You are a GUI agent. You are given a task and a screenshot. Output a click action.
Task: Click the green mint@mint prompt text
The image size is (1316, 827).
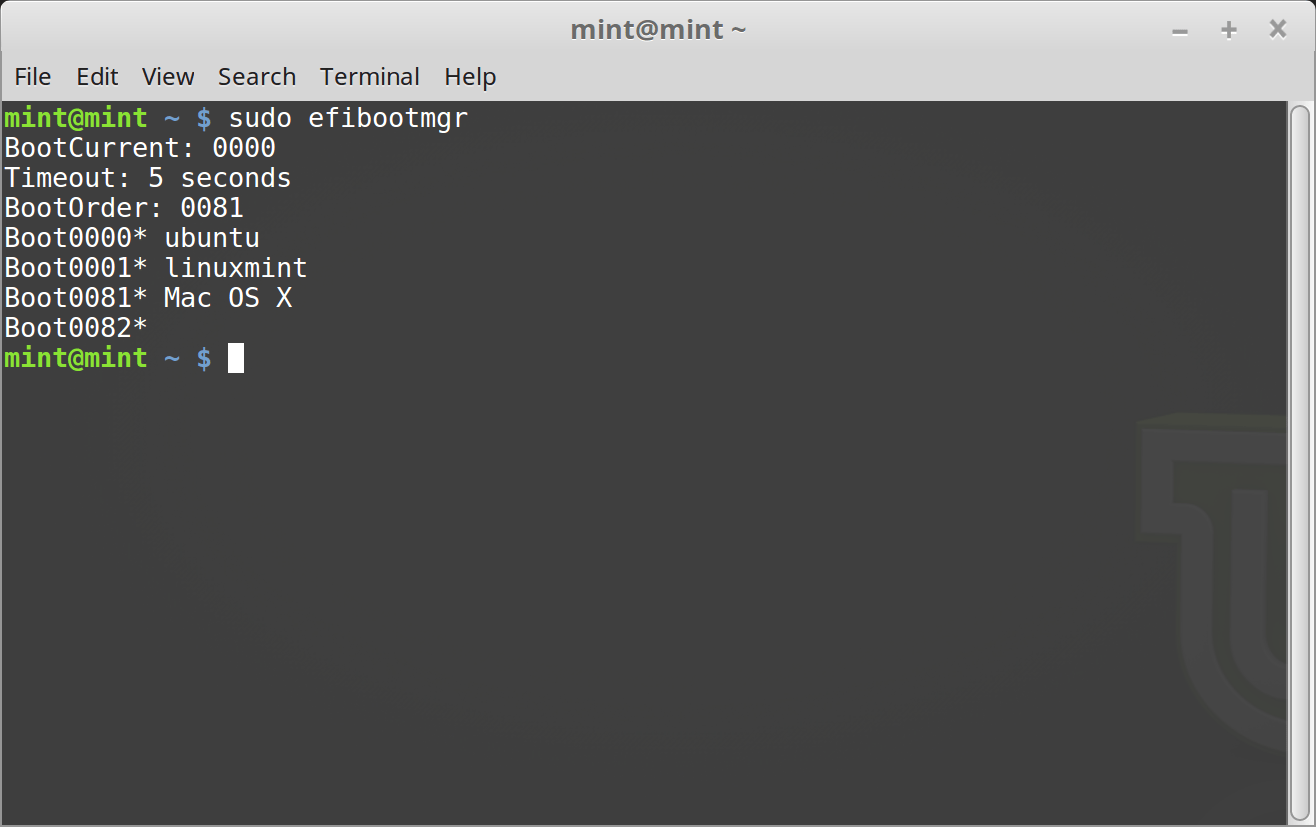75,358
